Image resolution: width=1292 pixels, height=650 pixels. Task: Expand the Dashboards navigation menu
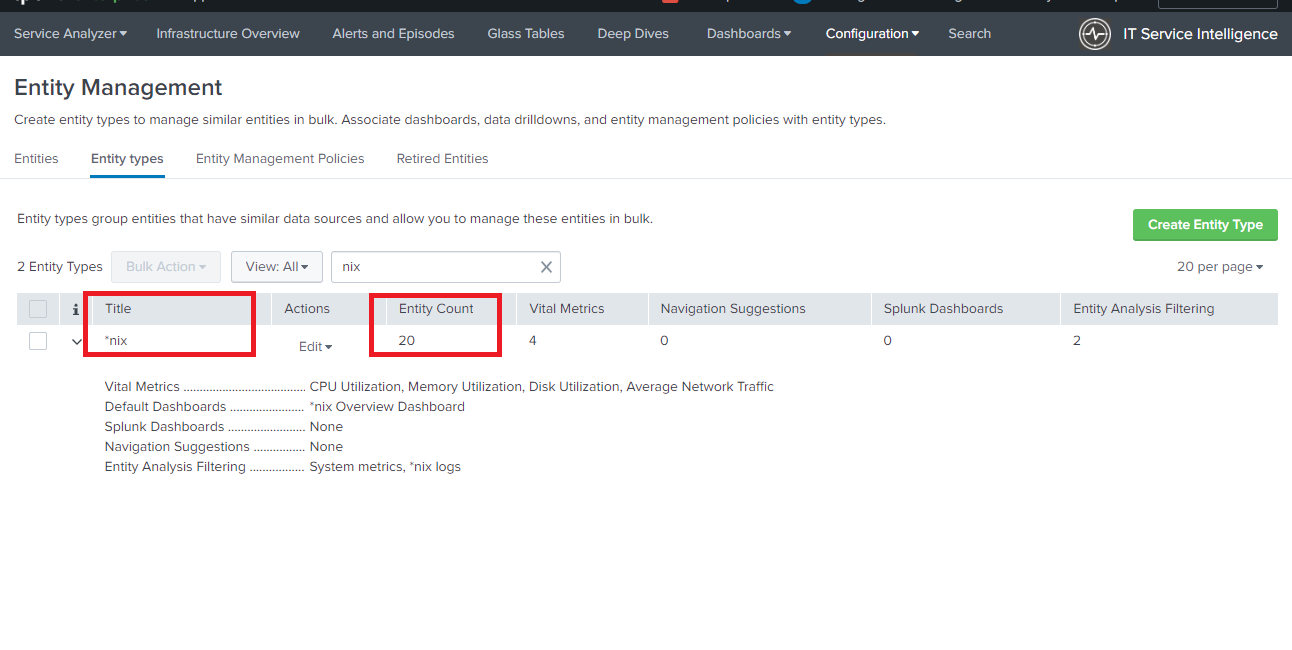(749, 34)
